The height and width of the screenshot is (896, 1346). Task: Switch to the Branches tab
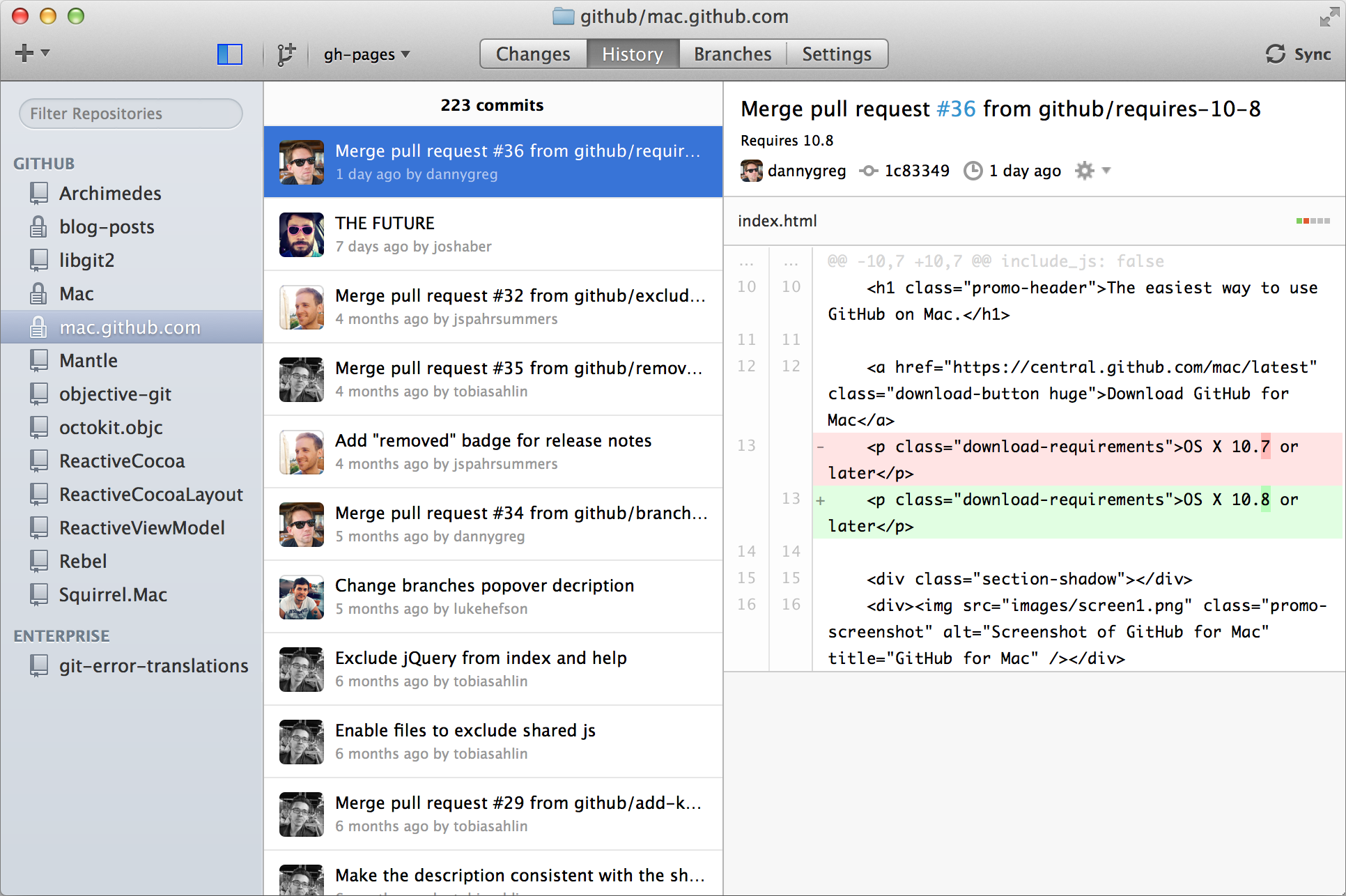(x=732, y=54)
